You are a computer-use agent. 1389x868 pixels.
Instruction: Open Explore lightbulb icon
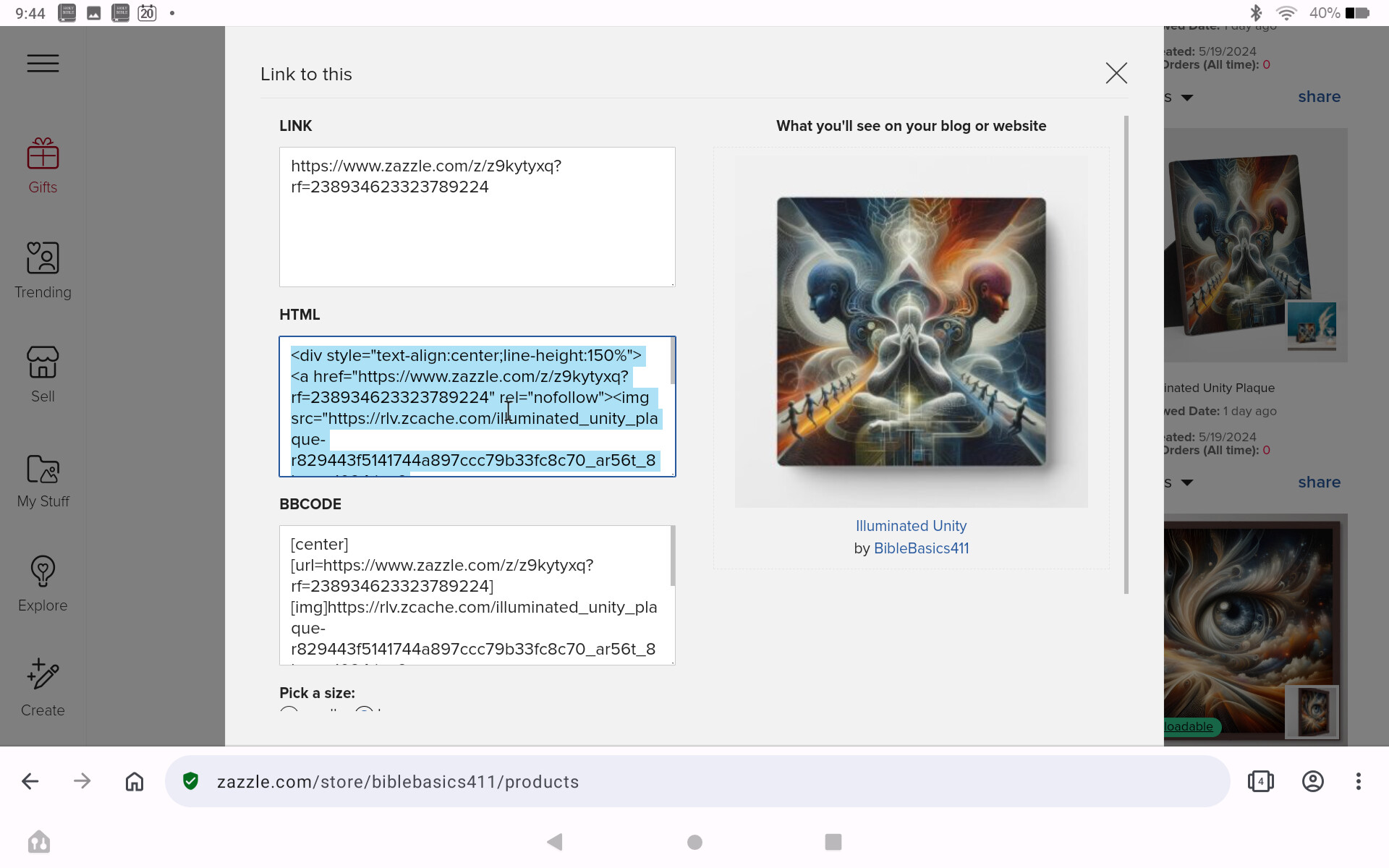point(43,571)
